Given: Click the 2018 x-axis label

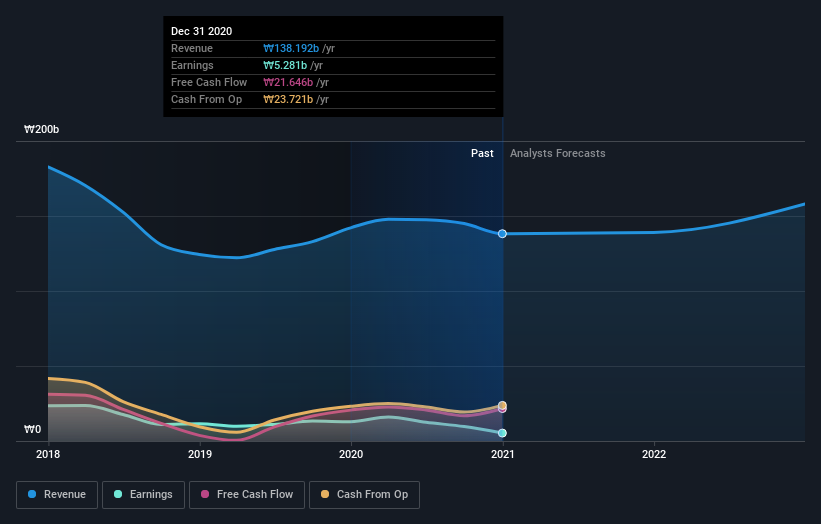Looking at the screenshot, I should tap(48, 454).
